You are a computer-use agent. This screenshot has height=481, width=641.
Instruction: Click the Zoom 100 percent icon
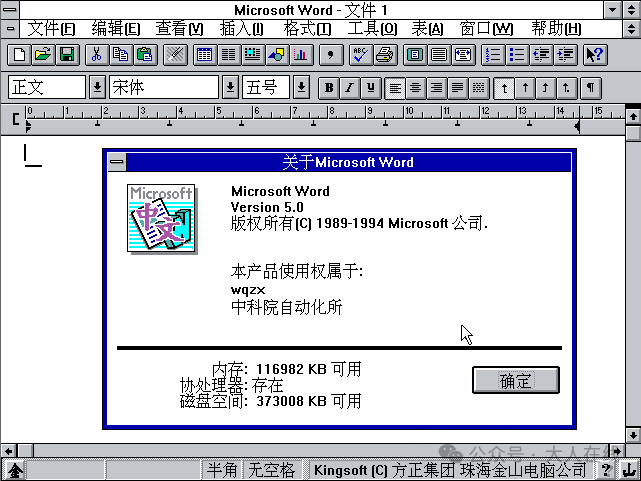click(x=439, y=55)
